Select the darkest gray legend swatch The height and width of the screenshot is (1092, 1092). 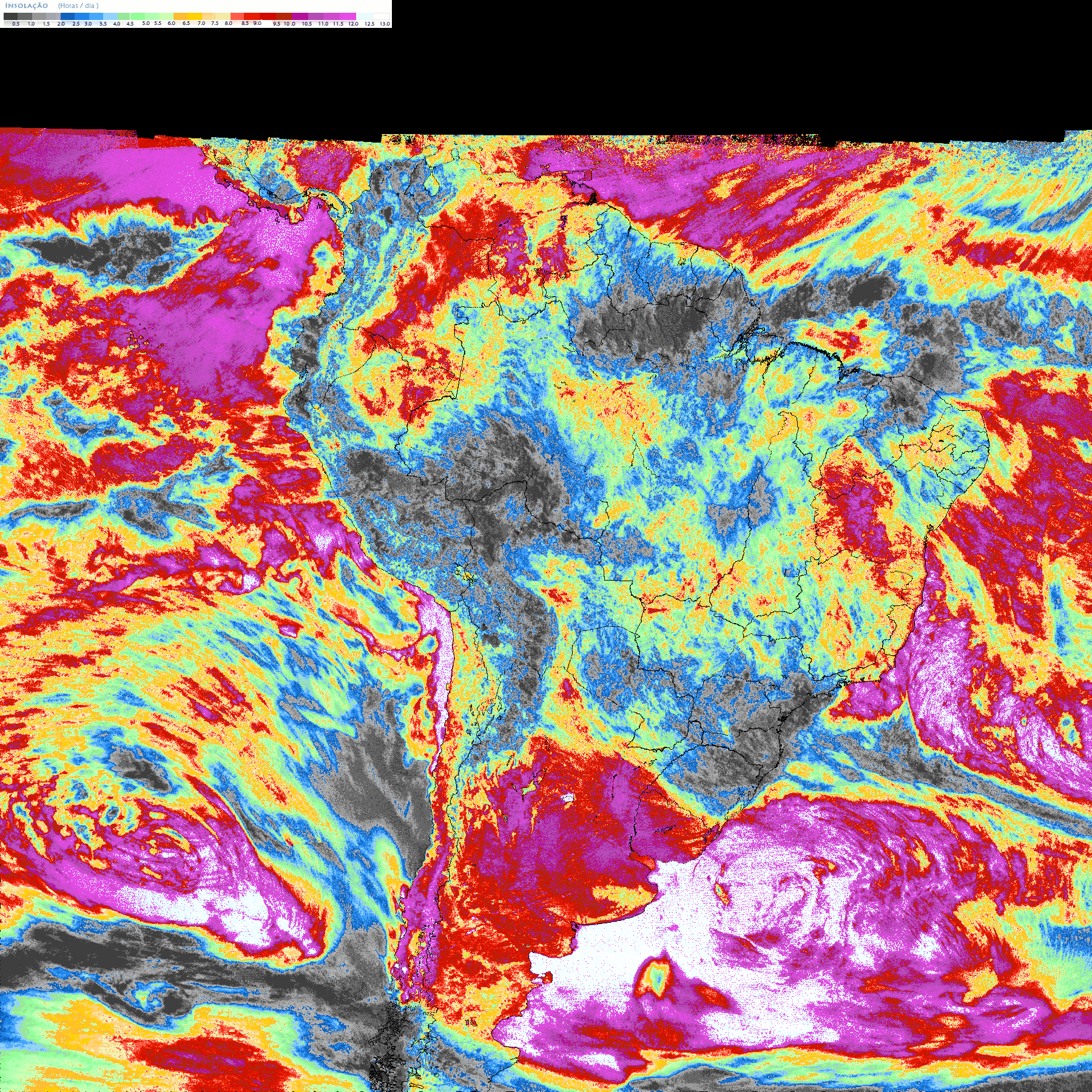point(10,16)
